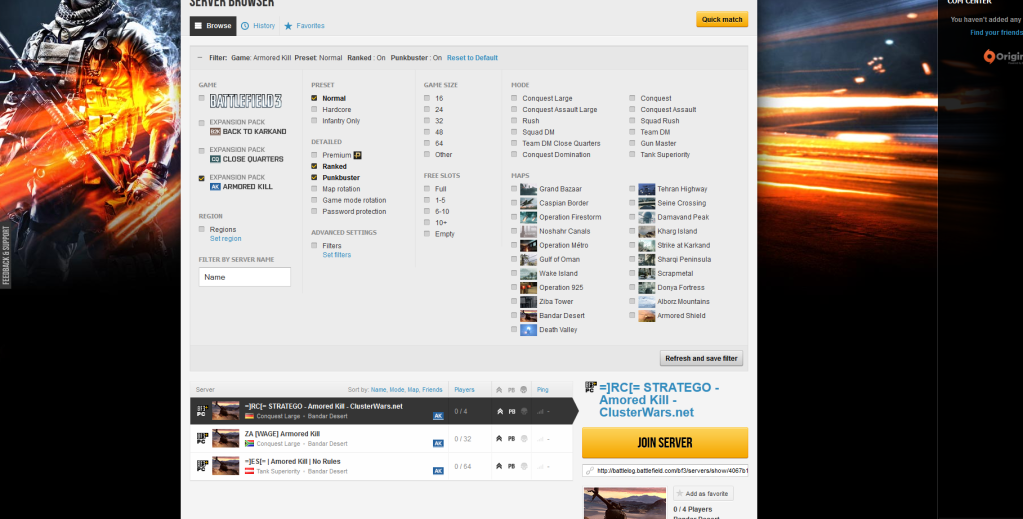
Task: Check the Conquest Large mode box
Action: point(515,99)
